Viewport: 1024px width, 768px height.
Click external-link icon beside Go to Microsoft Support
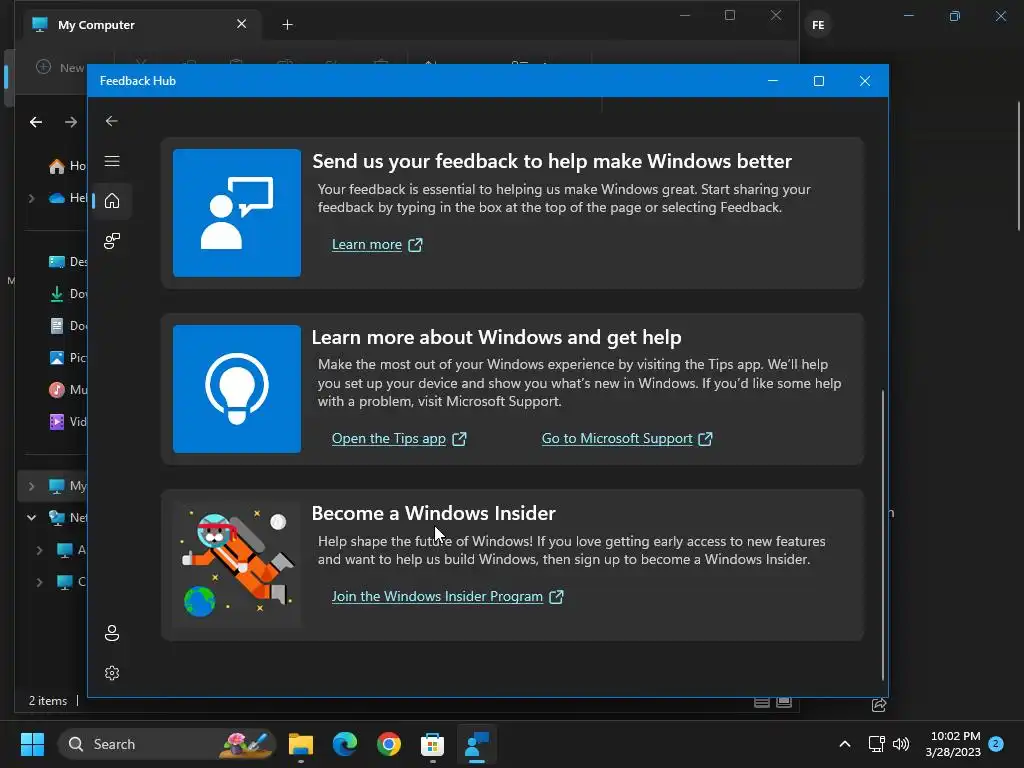point(705,439)
